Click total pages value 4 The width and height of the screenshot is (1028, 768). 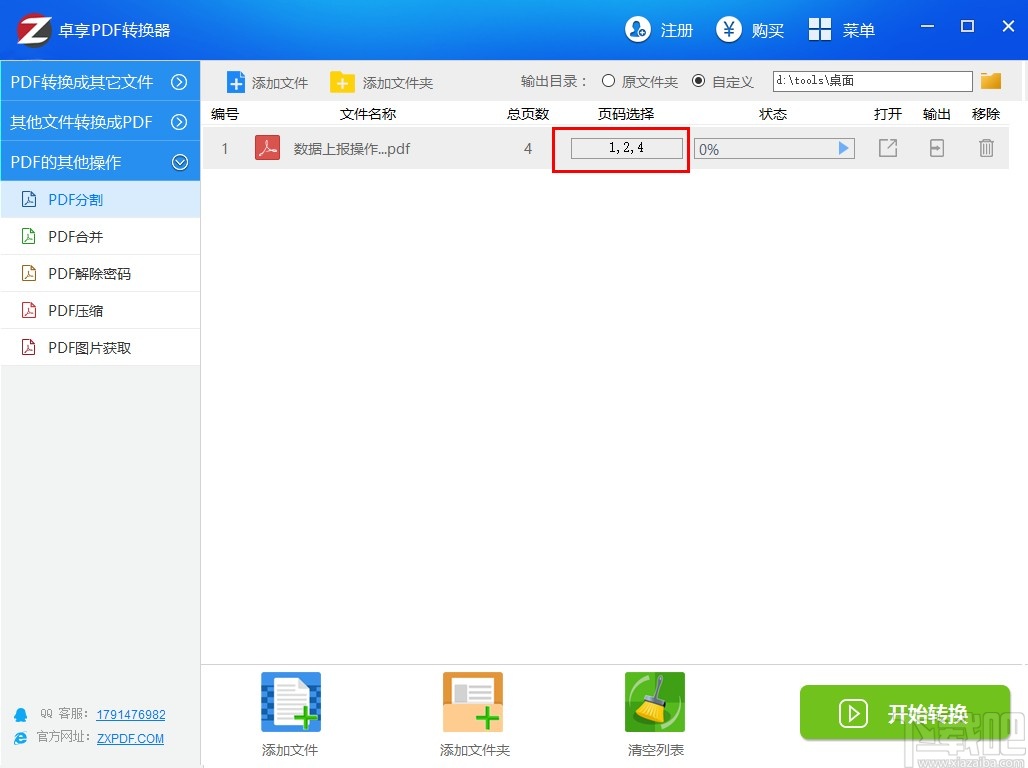(528, 149)
